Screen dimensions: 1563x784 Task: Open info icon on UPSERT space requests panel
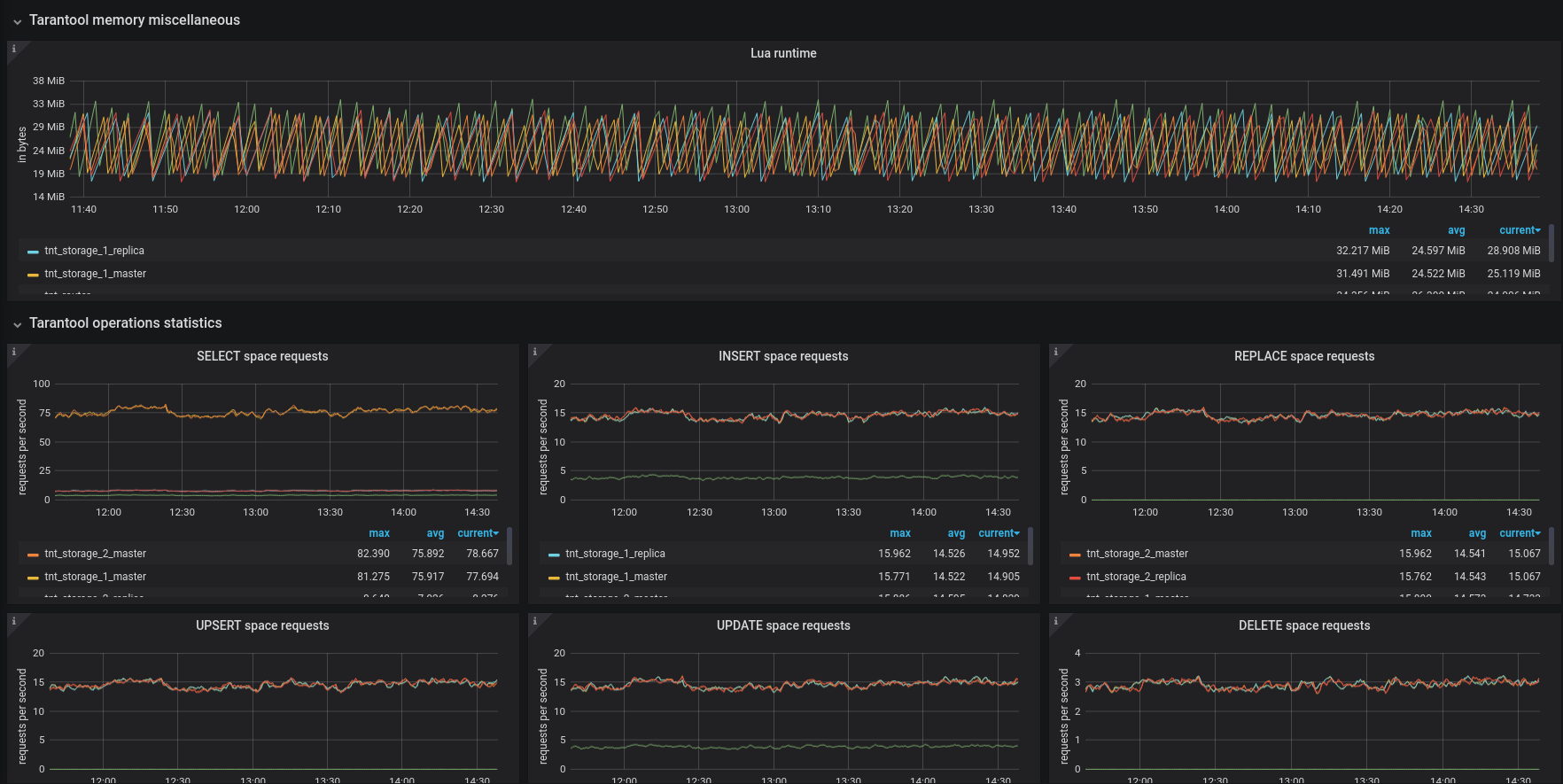click(x=13, y=621)
